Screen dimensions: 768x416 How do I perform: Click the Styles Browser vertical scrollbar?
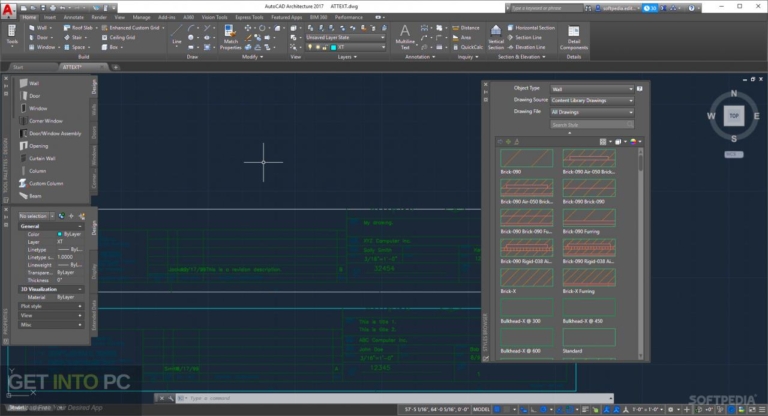(640, 253)
